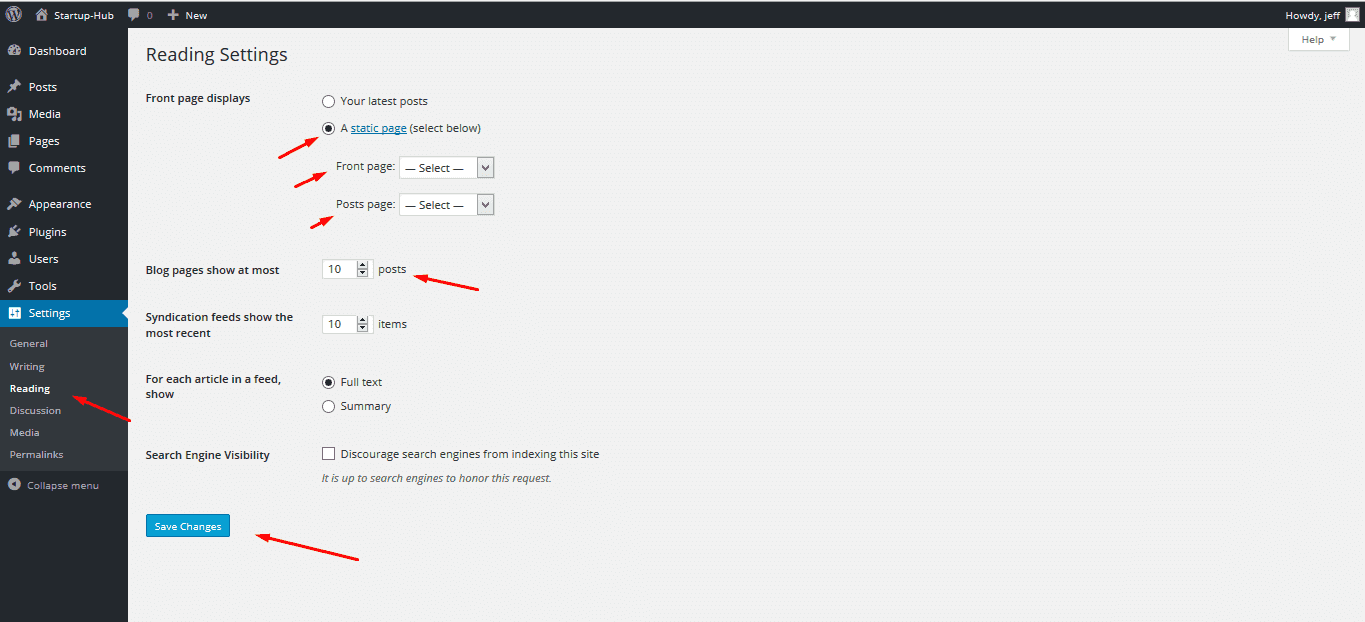Open the Appearance paintbrush menu
The image size is (1365, 622).
[x=14, y=204]
